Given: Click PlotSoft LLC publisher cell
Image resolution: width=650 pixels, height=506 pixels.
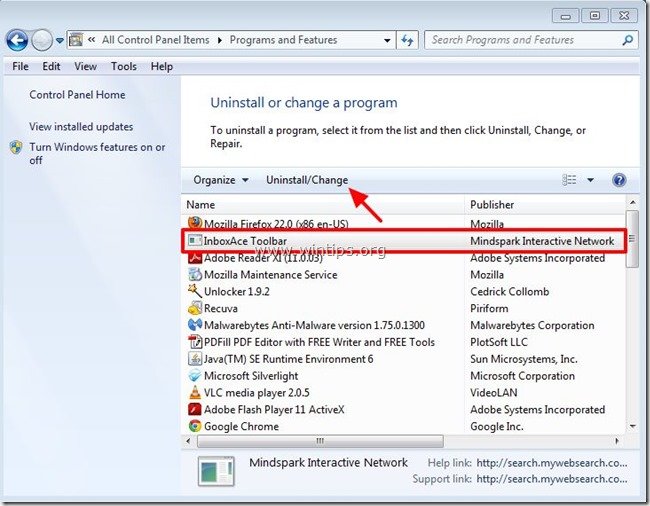Looking at the screenshot, I should pos(499,342).
